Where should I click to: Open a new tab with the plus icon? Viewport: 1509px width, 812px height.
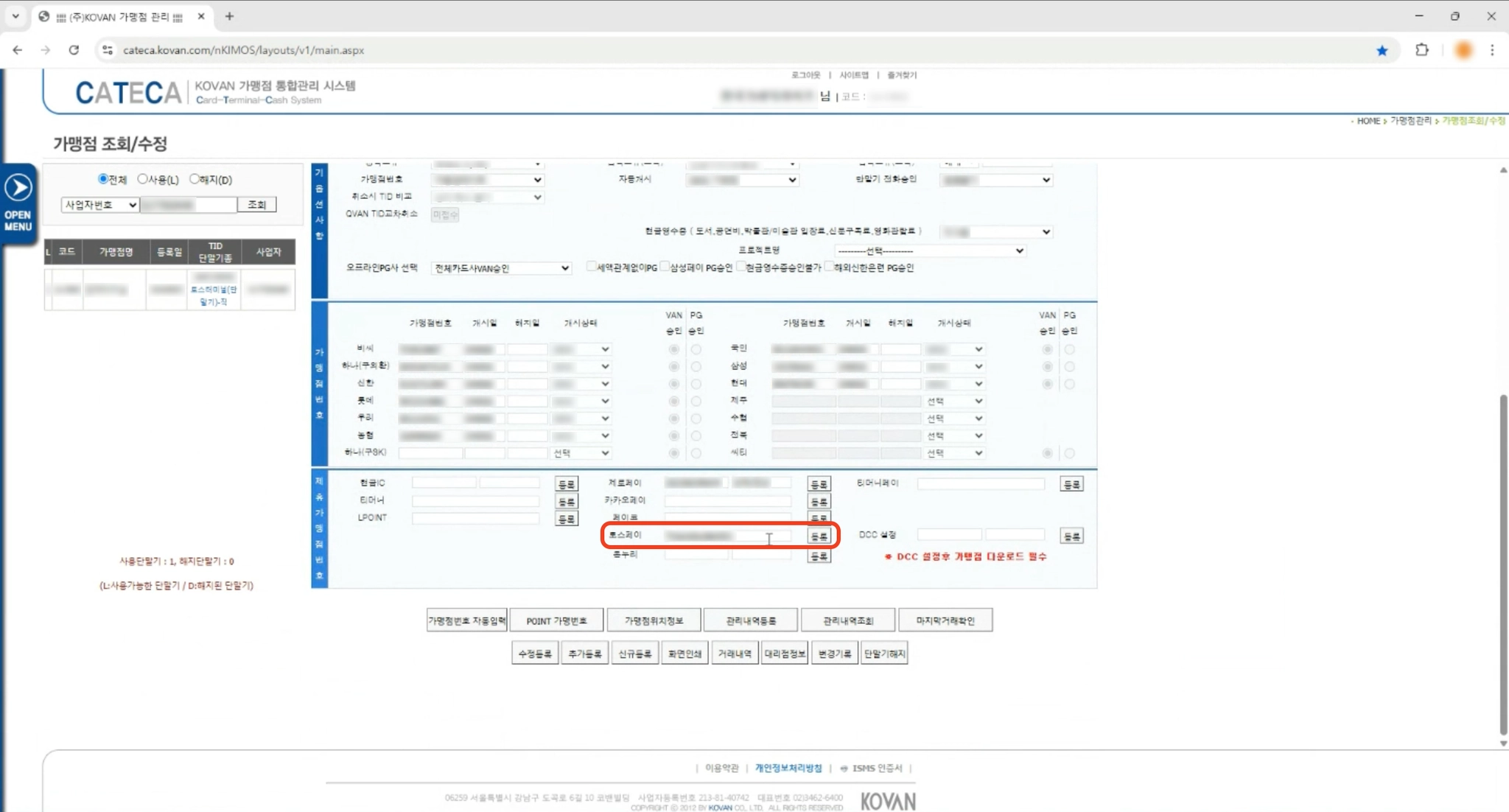click(x=229, y=16)
